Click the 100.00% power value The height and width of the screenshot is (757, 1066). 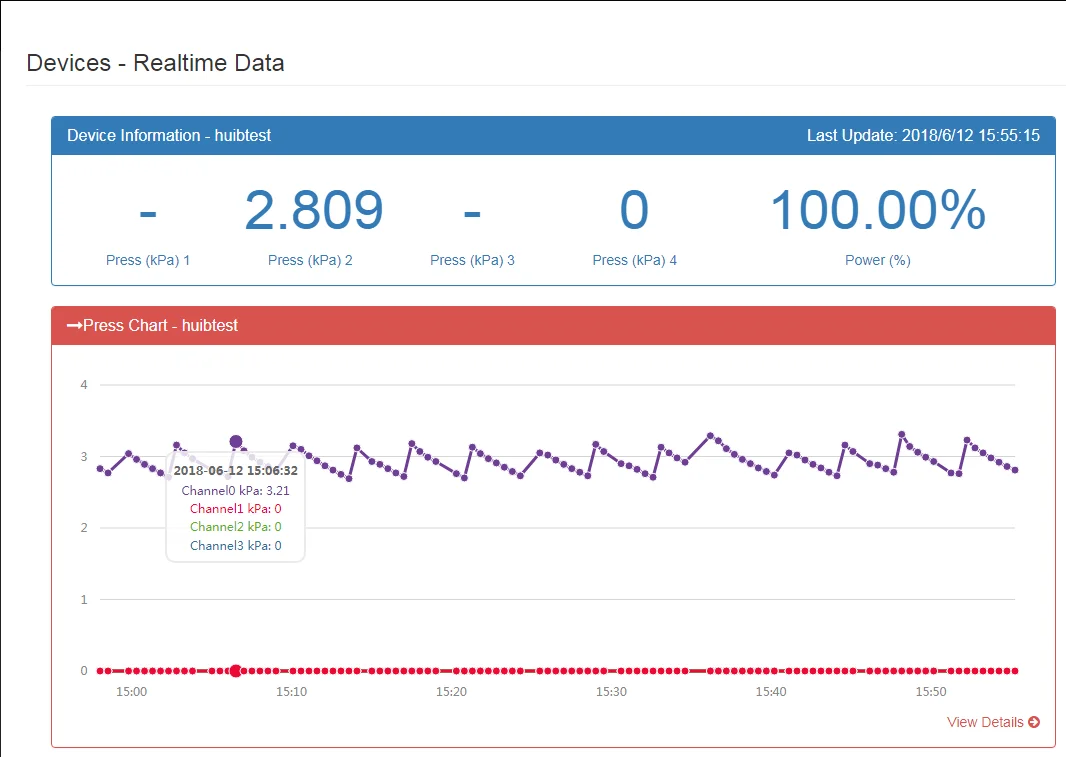pyautogui.click(x=877, y=210)
